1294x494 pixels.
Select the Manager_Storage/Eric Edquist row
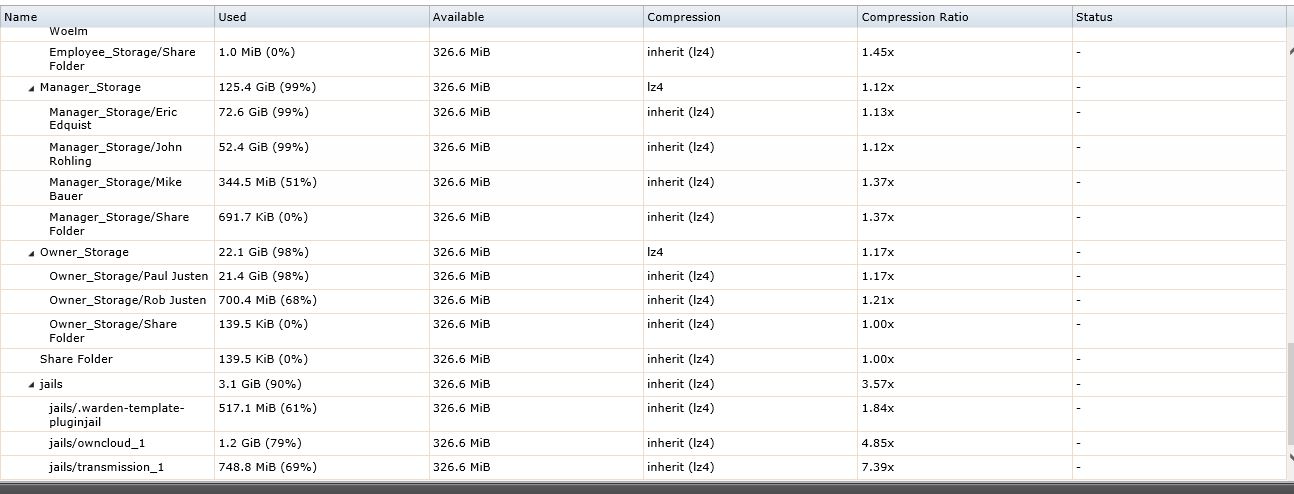[x=642, y=118]
